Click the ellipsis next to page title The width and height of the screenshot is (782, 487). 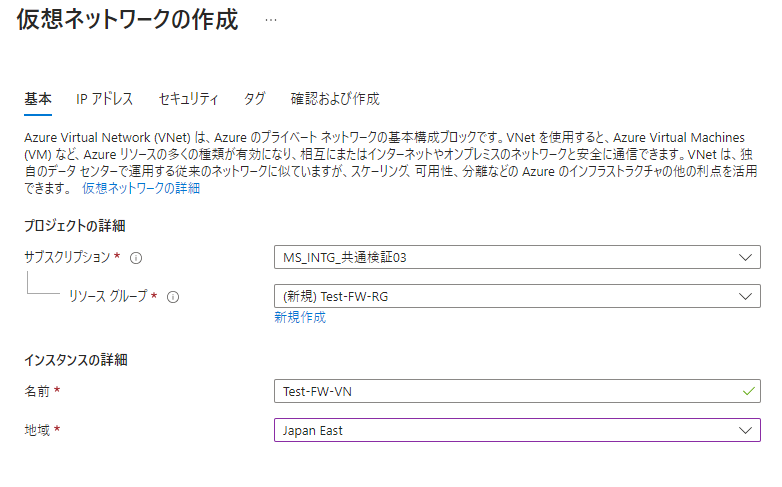[271, 20]
